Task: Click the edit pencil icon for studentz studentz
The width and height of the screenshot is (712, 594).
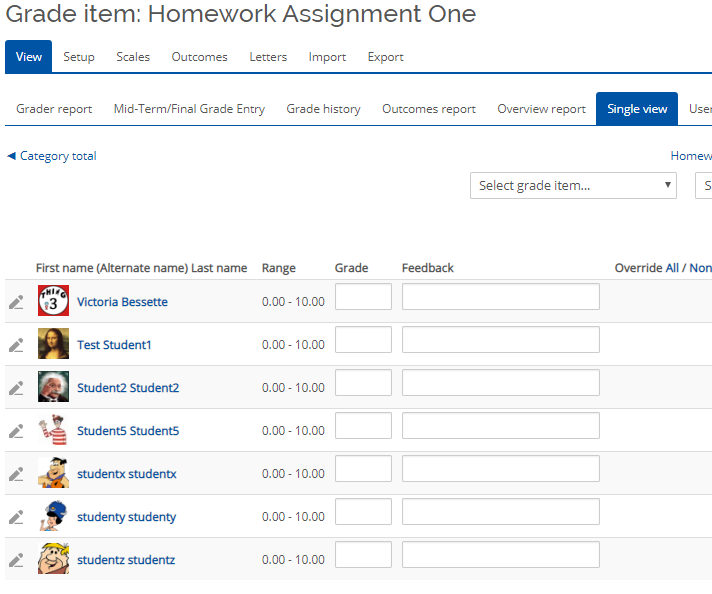Action: [x=16, y=560]
